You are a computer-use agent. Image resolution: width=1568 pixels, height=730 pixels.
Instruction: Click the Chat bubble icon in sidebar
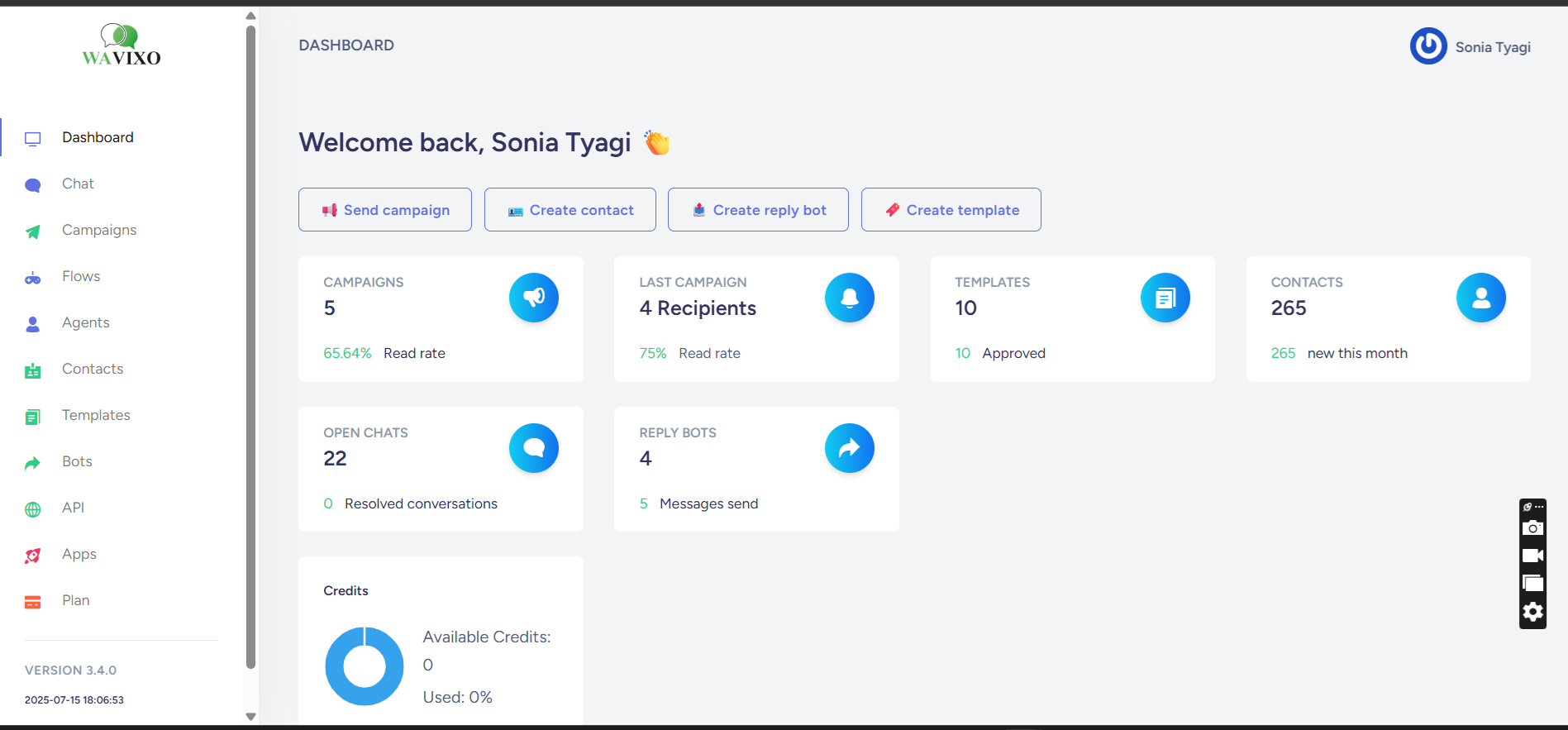click(33, 185)
